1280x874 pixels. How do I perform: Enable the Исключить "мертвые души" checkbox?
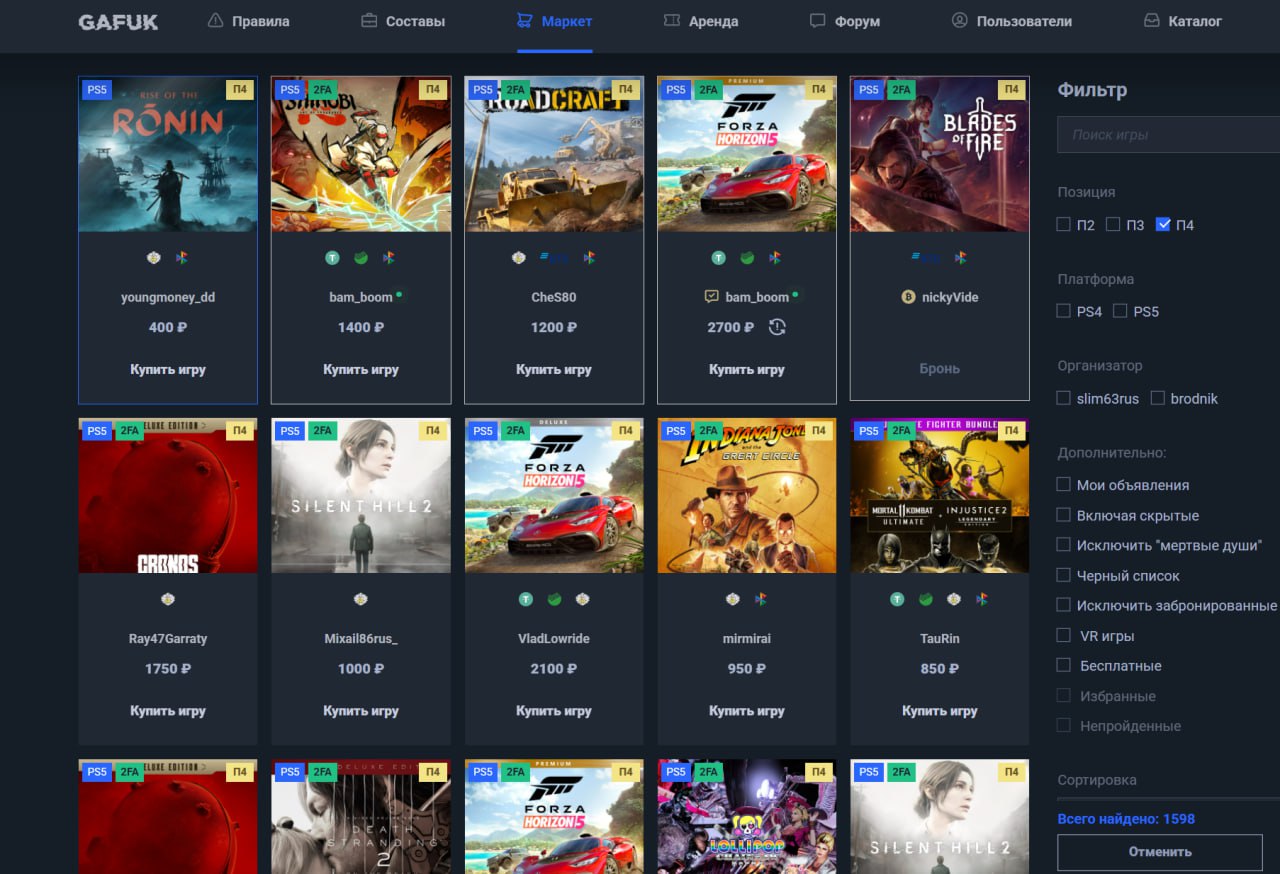[x=1064, y=545]
